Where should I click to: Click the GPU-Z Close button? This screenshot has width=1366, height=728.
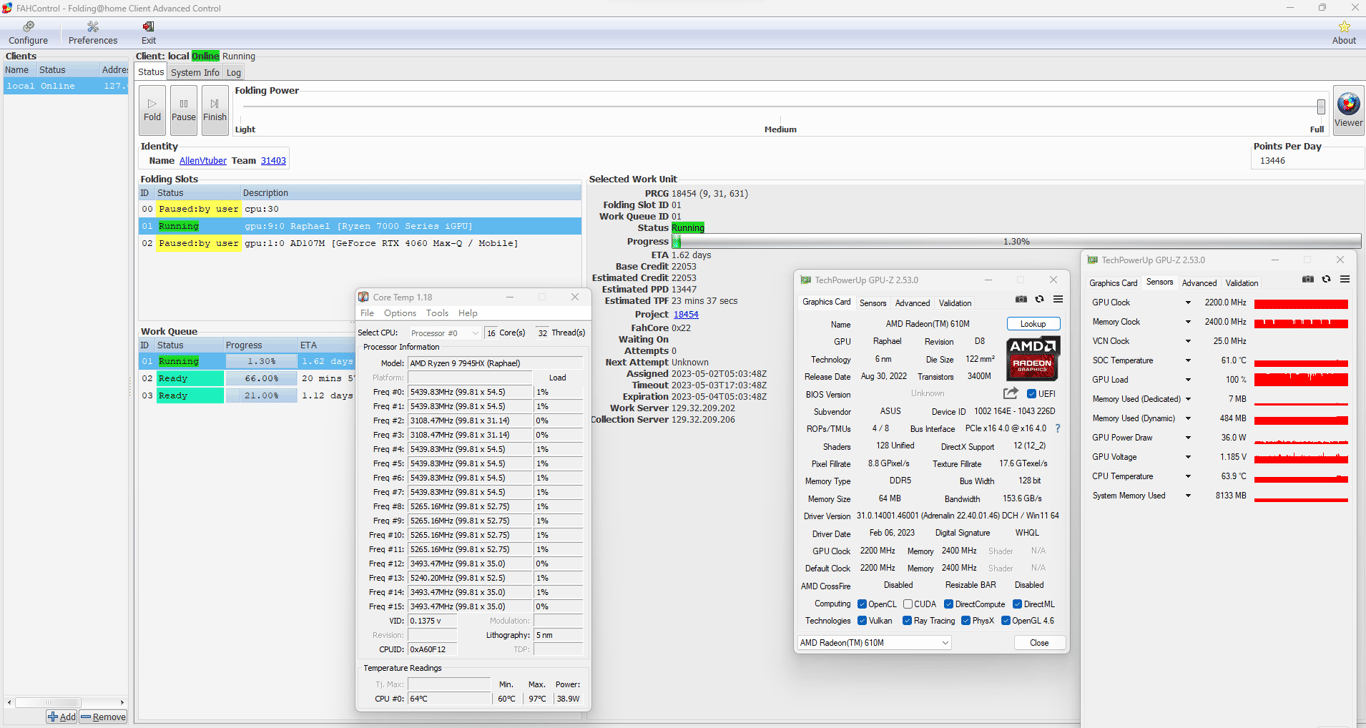[x=1039, y=643]
